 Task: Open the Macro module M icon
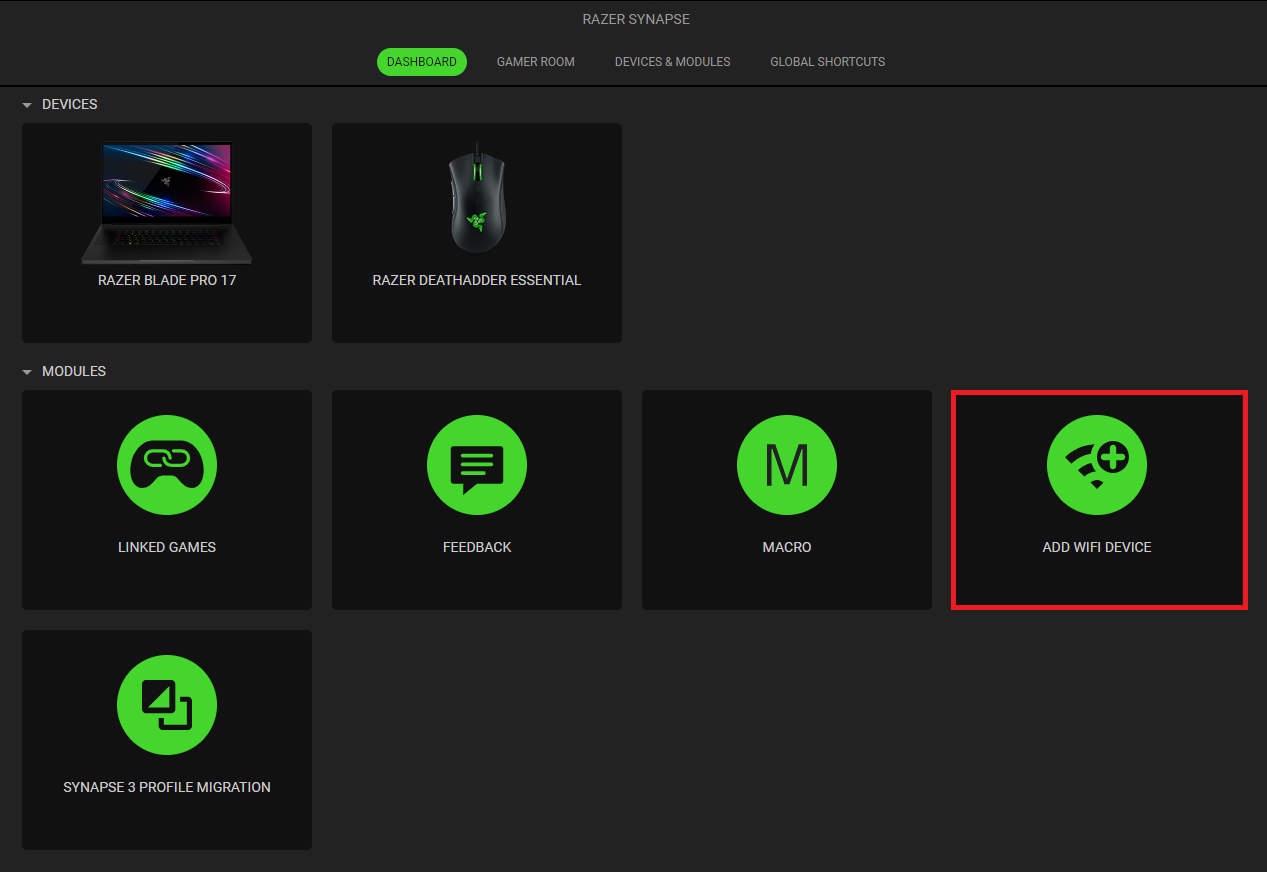pyautogui.click(x=787, y=466)
